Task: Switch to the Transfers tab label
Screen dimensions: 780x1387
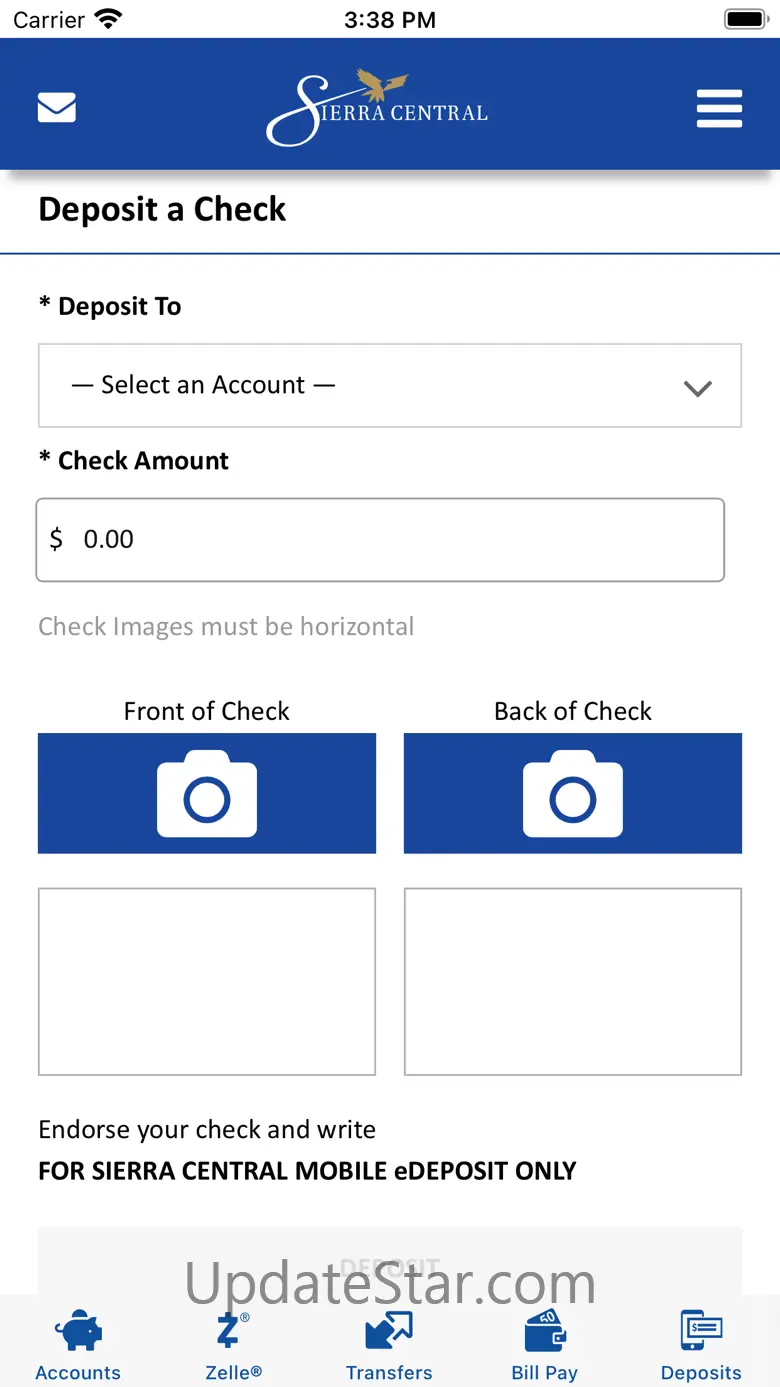Action: (389, 1373)
